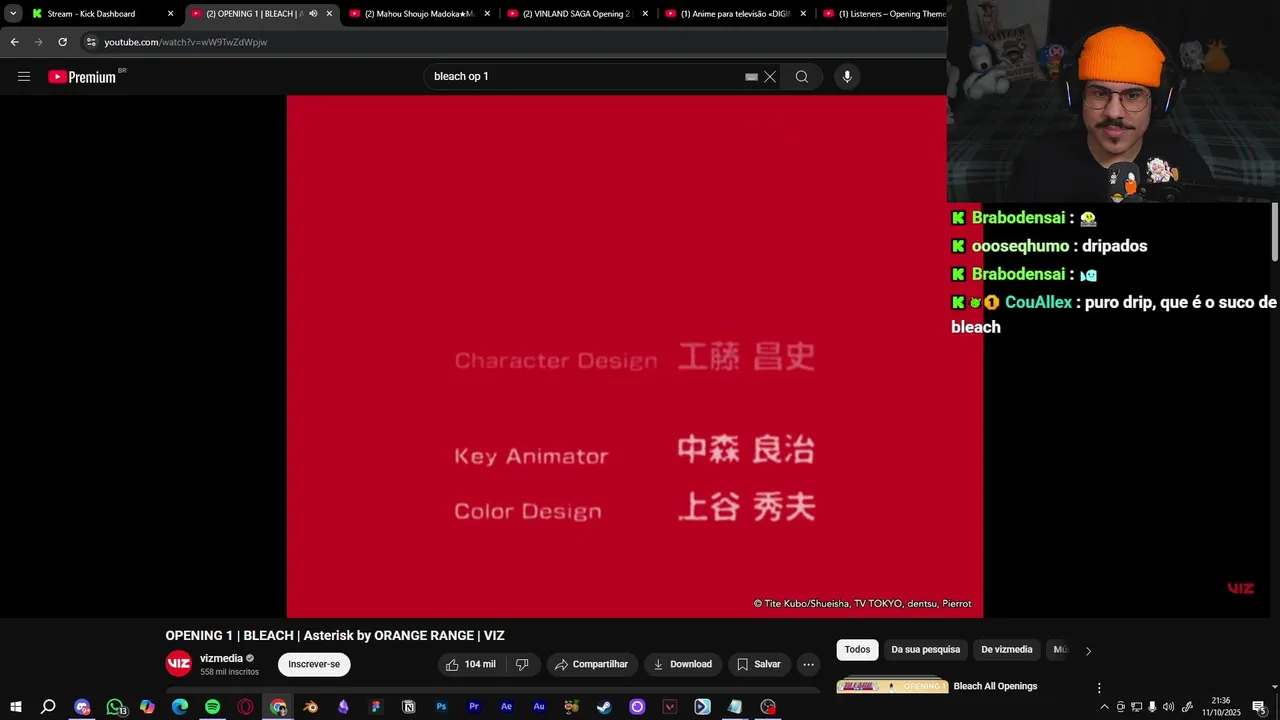Viewport: 1280px width, 720px height.
Task: Switch to Listeners – Opening Theme tab
Action: pyautogui.click(x=883, y=14)
